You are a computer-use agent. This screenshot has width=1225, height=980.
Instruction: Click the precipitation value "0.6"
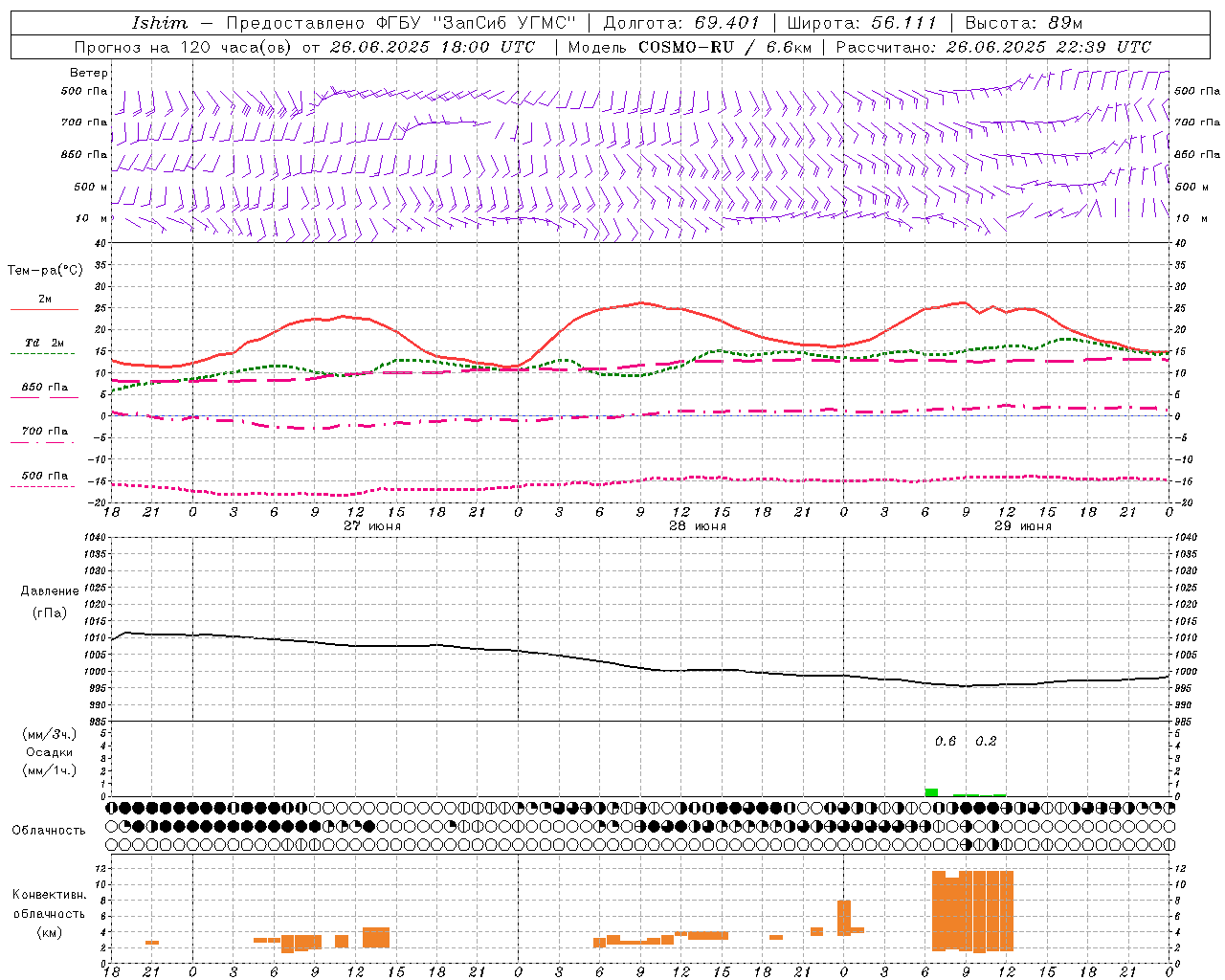[x=946, y=742]
